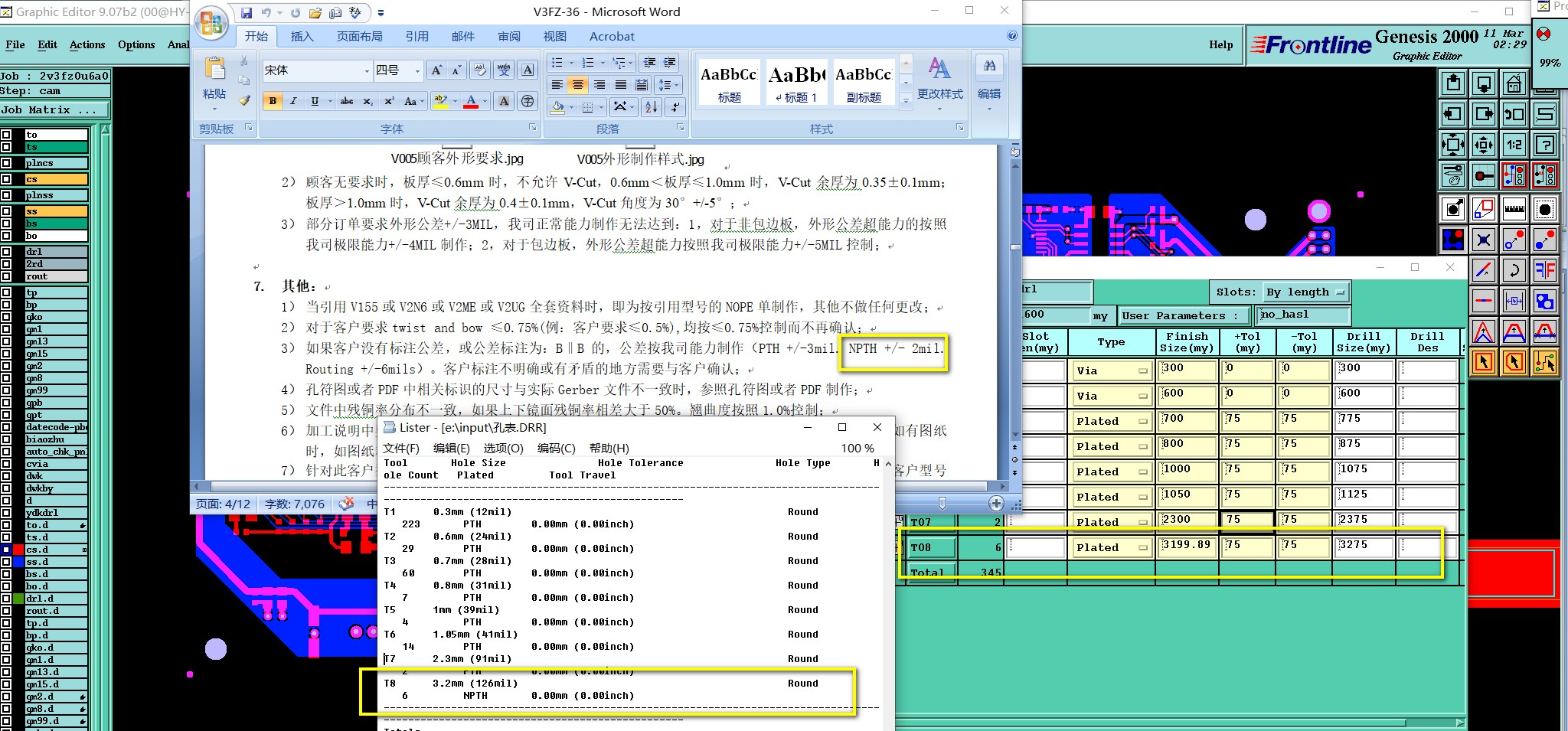
Task: Click the Clear Formatting icon
Action: coord(480,70)
